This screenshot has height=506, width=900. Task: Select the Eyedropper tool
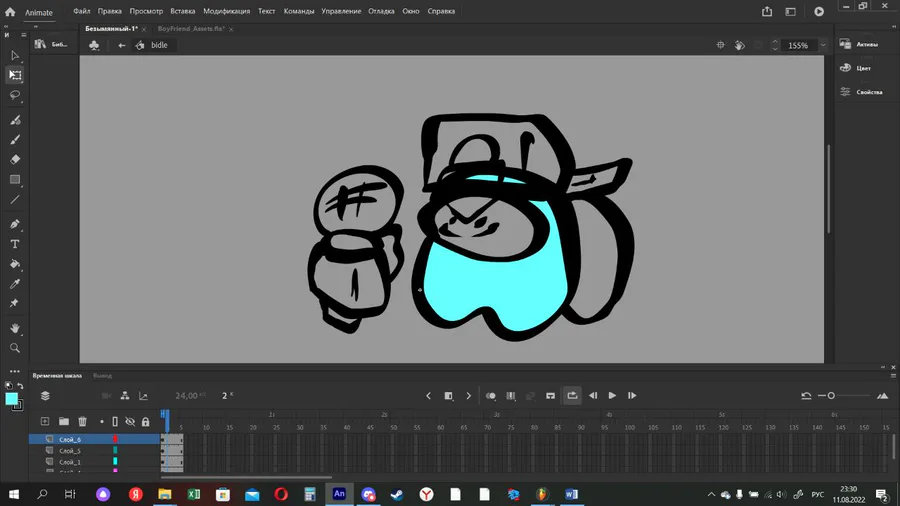pos(15,284)
